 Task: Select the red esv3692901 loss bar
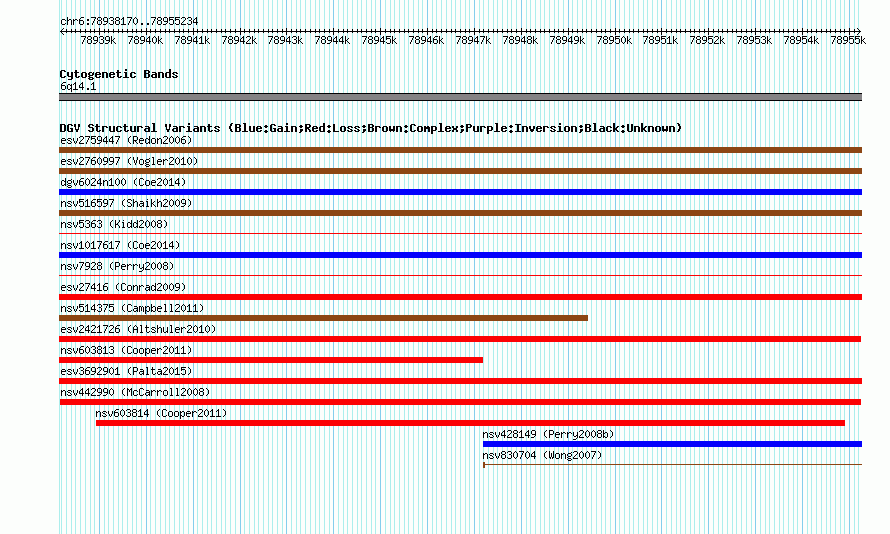coord(460,381)
